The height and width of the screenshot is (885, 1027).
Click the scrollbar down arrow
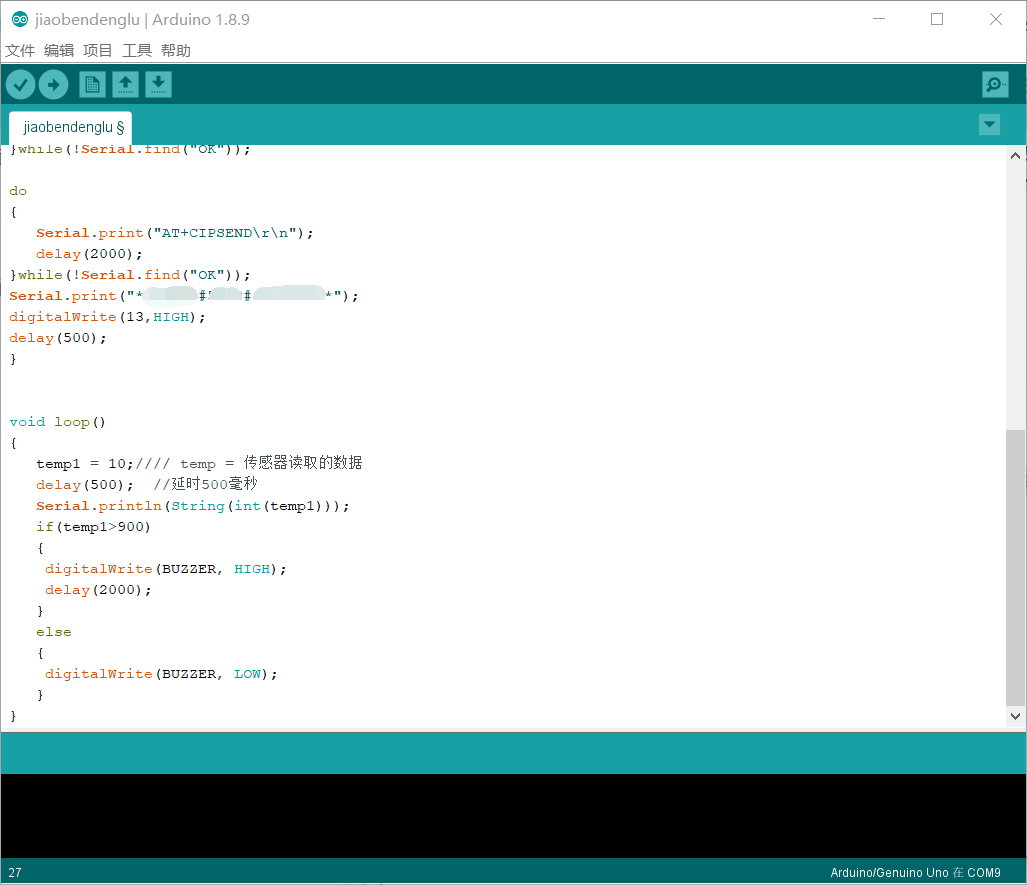coord(1015,716)
